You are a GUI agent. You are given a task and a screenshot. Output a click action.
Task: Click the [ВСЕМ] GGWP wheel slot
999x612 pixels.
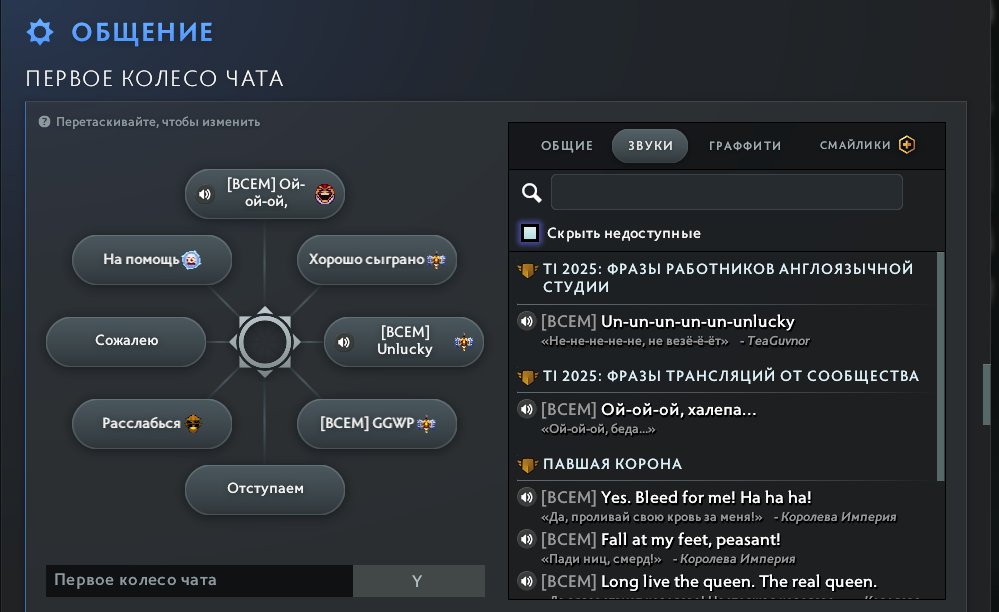pos(376,424)
